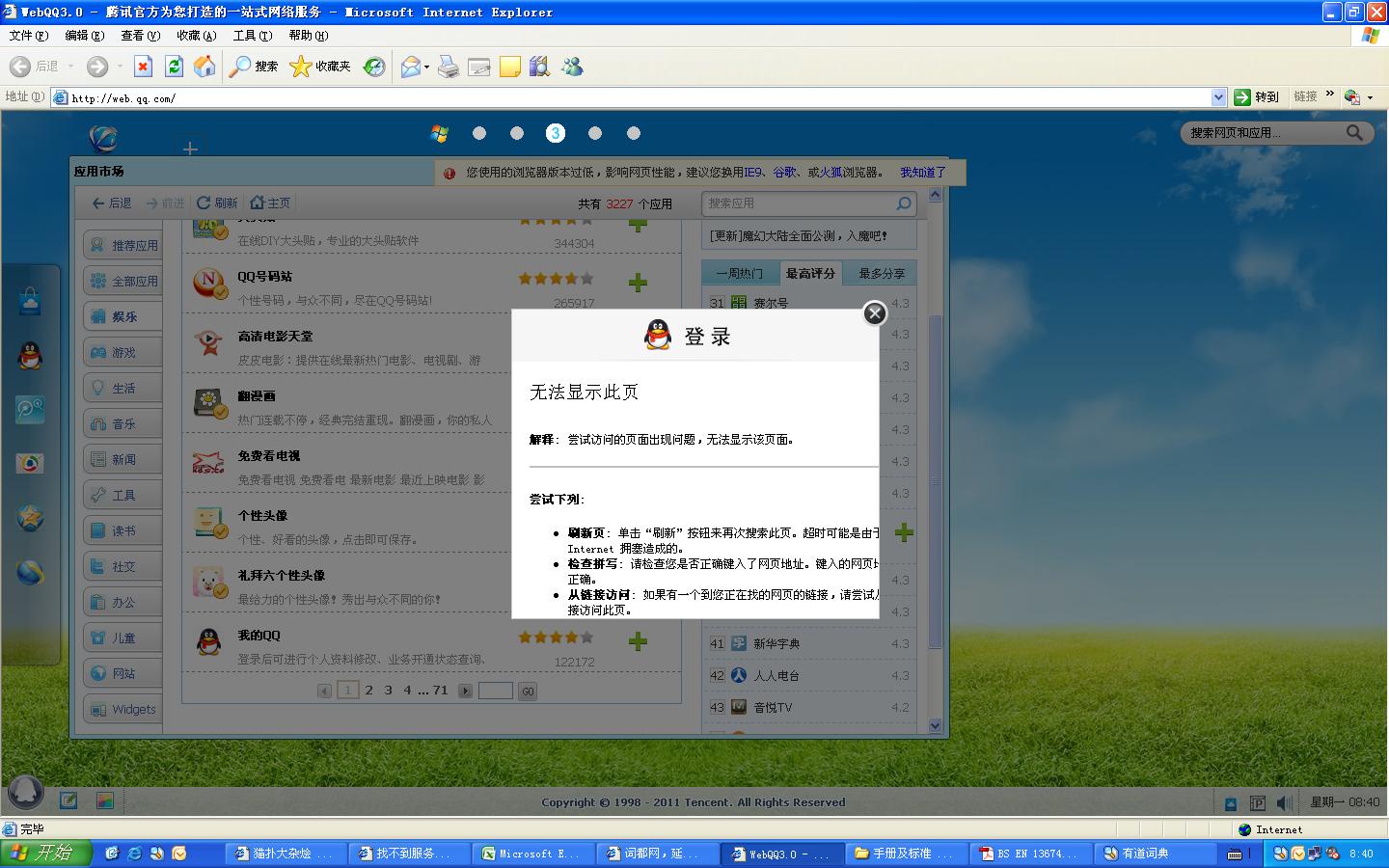
Task: Expand IE Back button history dropdown arrow
Action: click(x=70, y=67)
